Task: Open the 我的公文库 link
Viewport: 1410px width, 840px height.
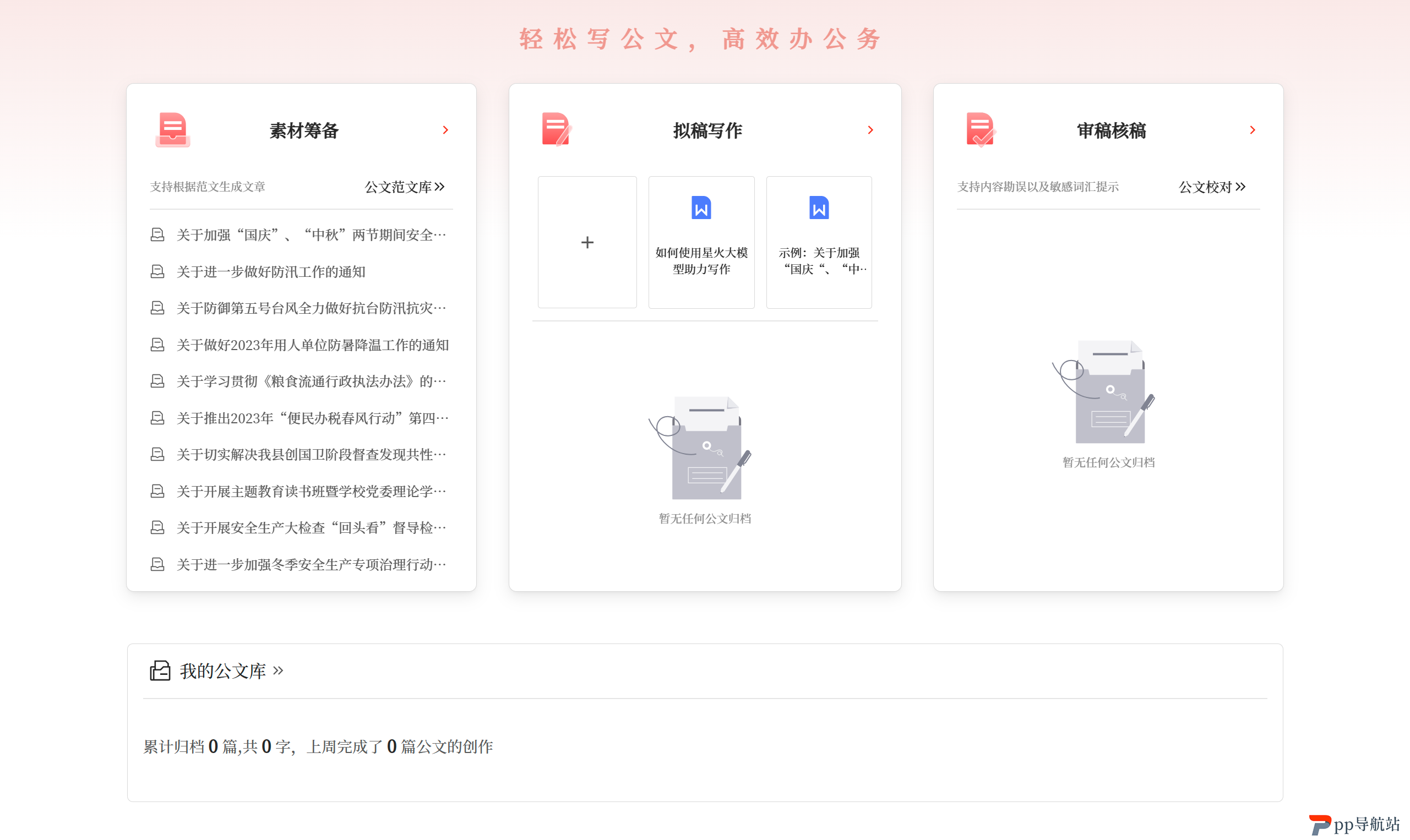Action: point(231,672)
